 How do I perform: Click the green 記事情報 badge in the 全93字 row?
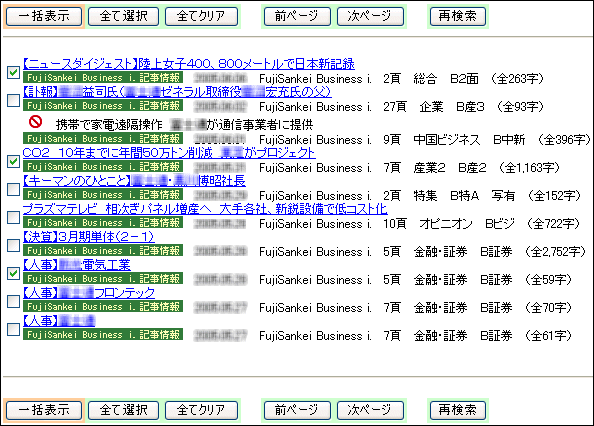point(103,106)
